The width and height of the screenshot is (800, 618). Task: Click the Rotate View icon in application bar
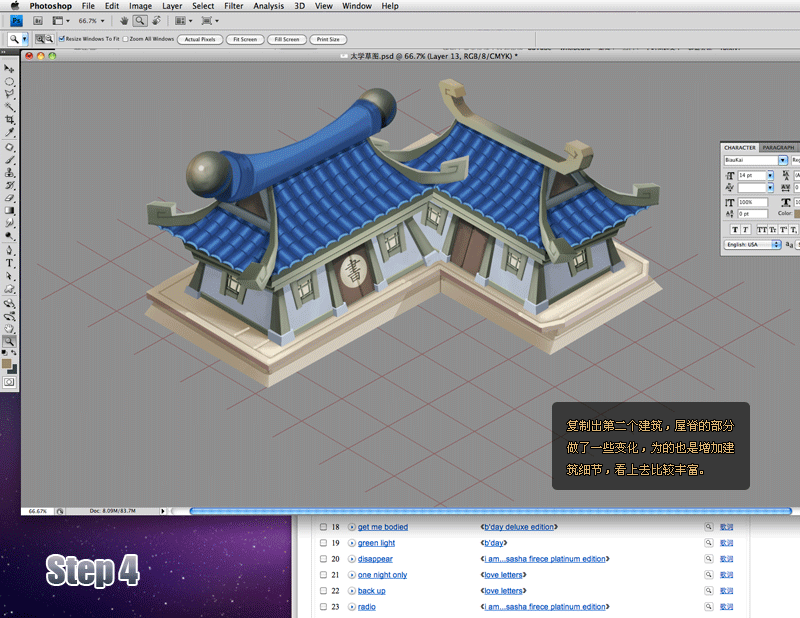tap(157, 21)
